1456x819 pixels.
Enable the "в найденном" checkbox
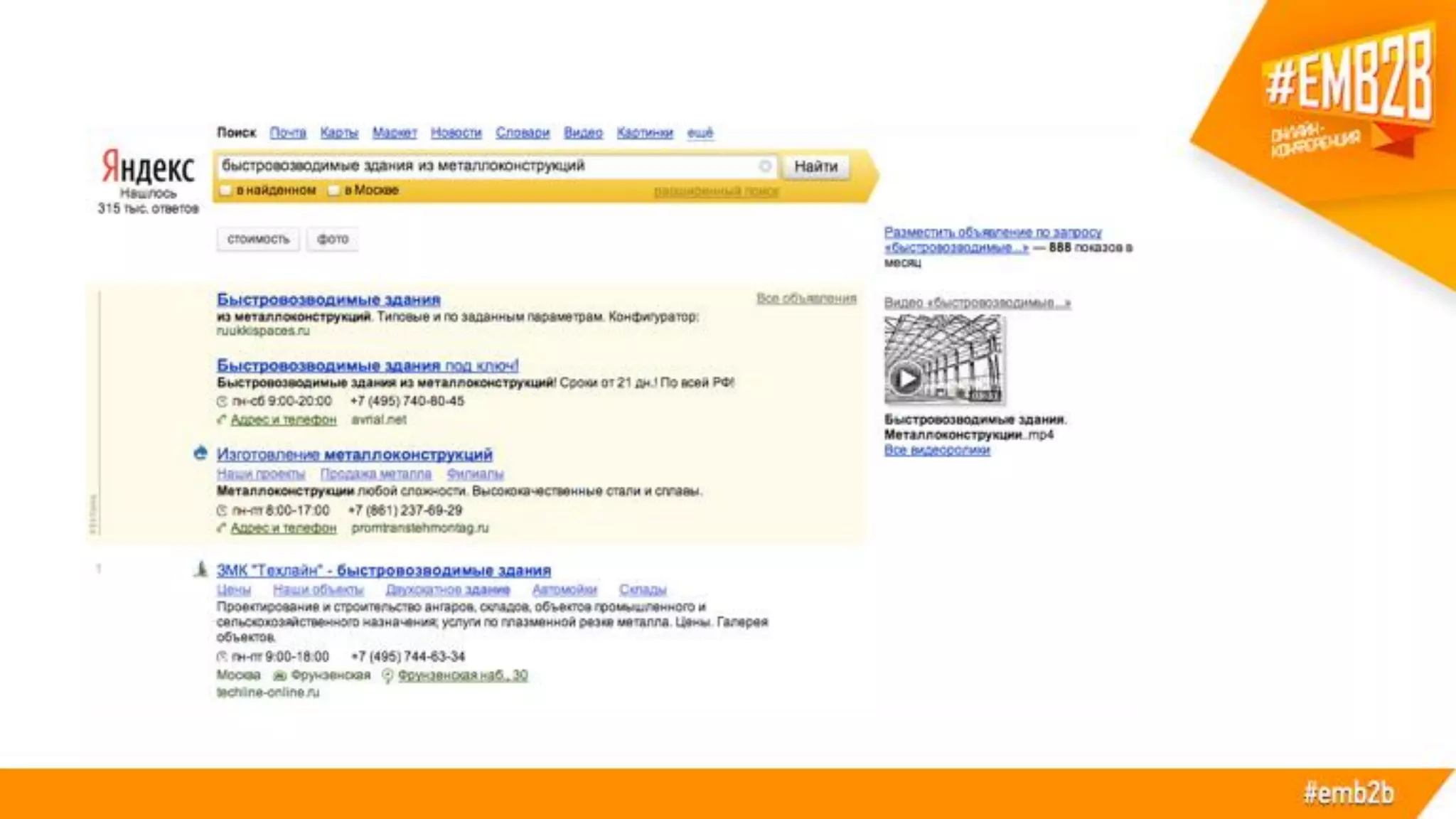(x=226, y=191)
